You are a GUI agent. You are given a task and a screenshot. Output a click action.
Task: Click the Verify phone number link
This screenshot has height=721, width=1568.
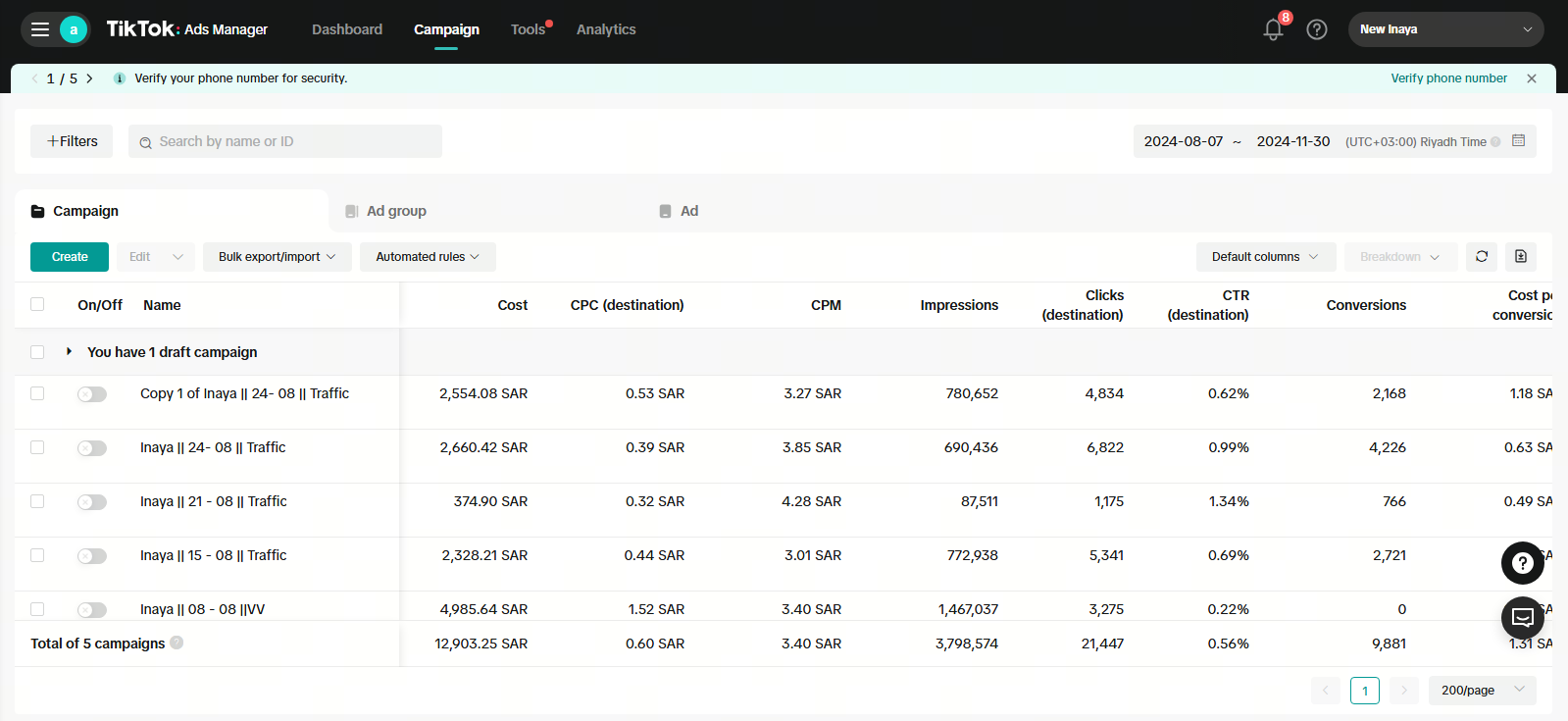pos(1448,78)
